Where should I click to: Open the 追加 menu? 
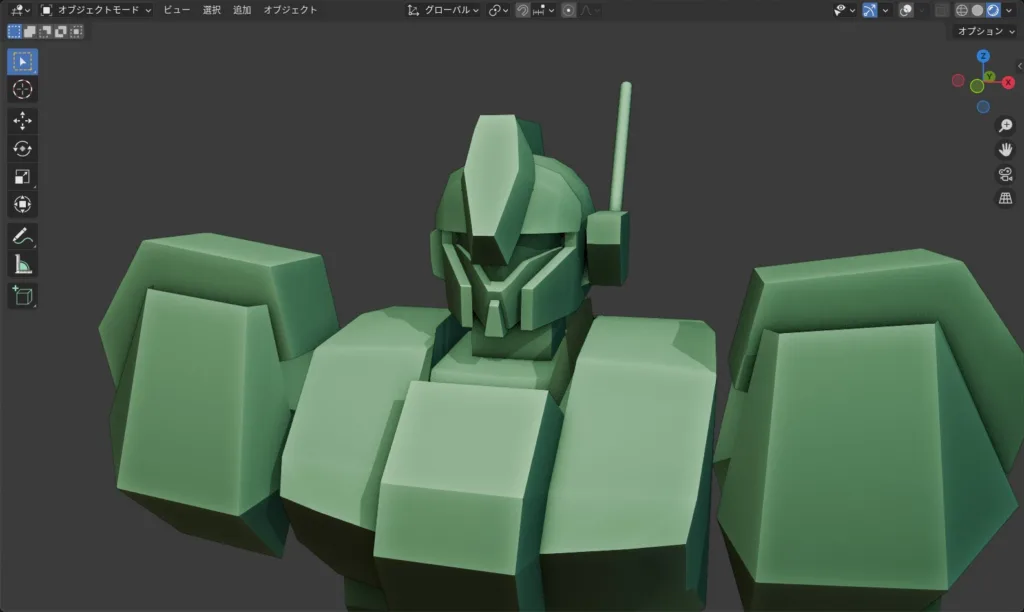[242, 10]
